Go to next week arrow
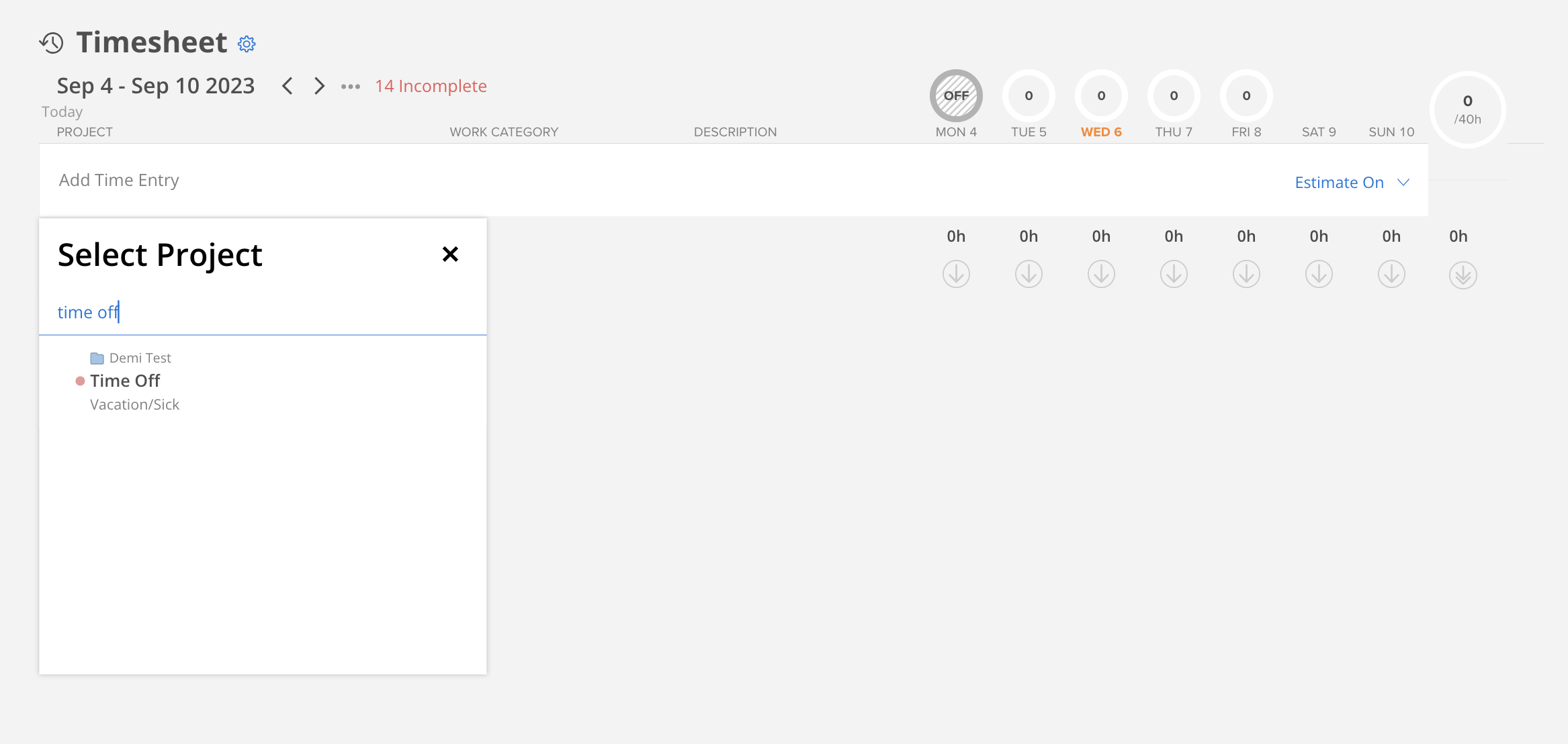This screenshot has height=744, width=1568. point(320,86)
